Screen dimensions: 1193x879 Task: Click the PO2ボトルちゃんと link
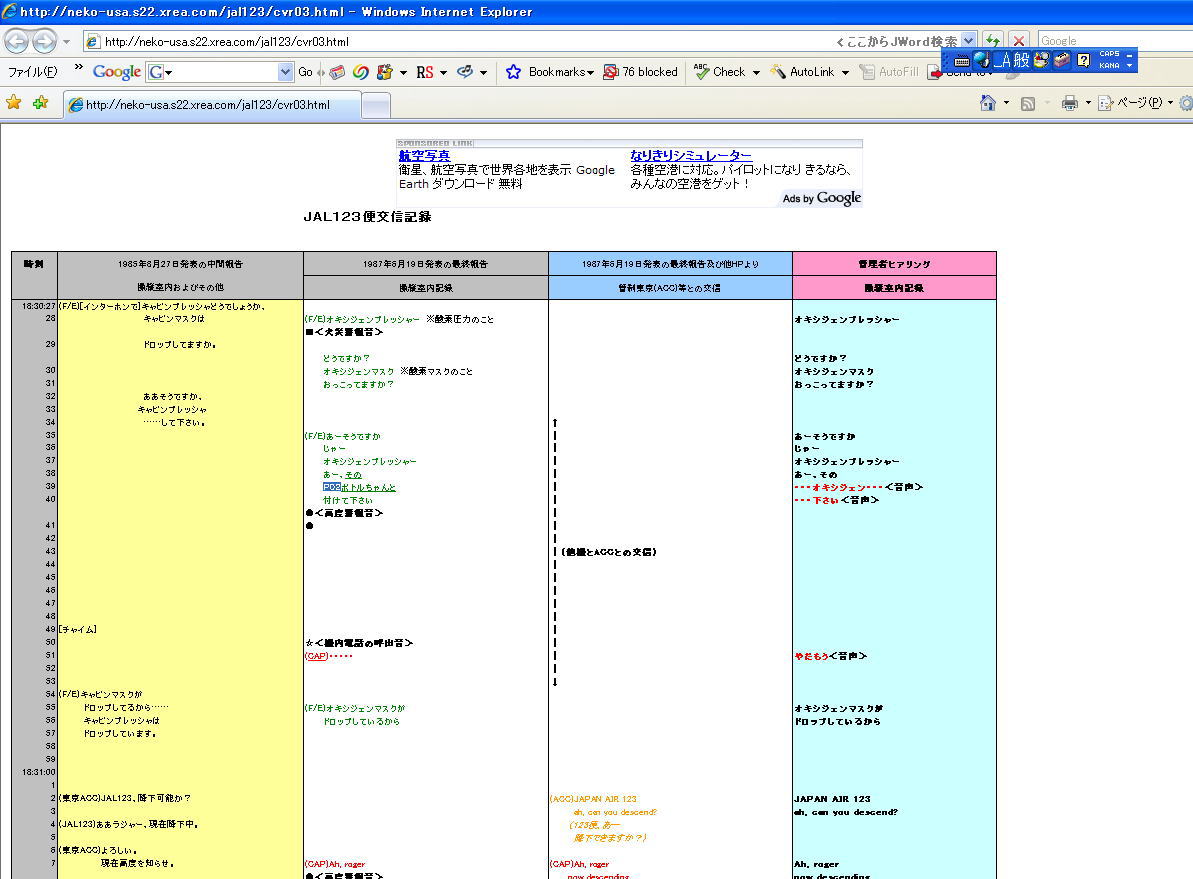tap(359, 487)
